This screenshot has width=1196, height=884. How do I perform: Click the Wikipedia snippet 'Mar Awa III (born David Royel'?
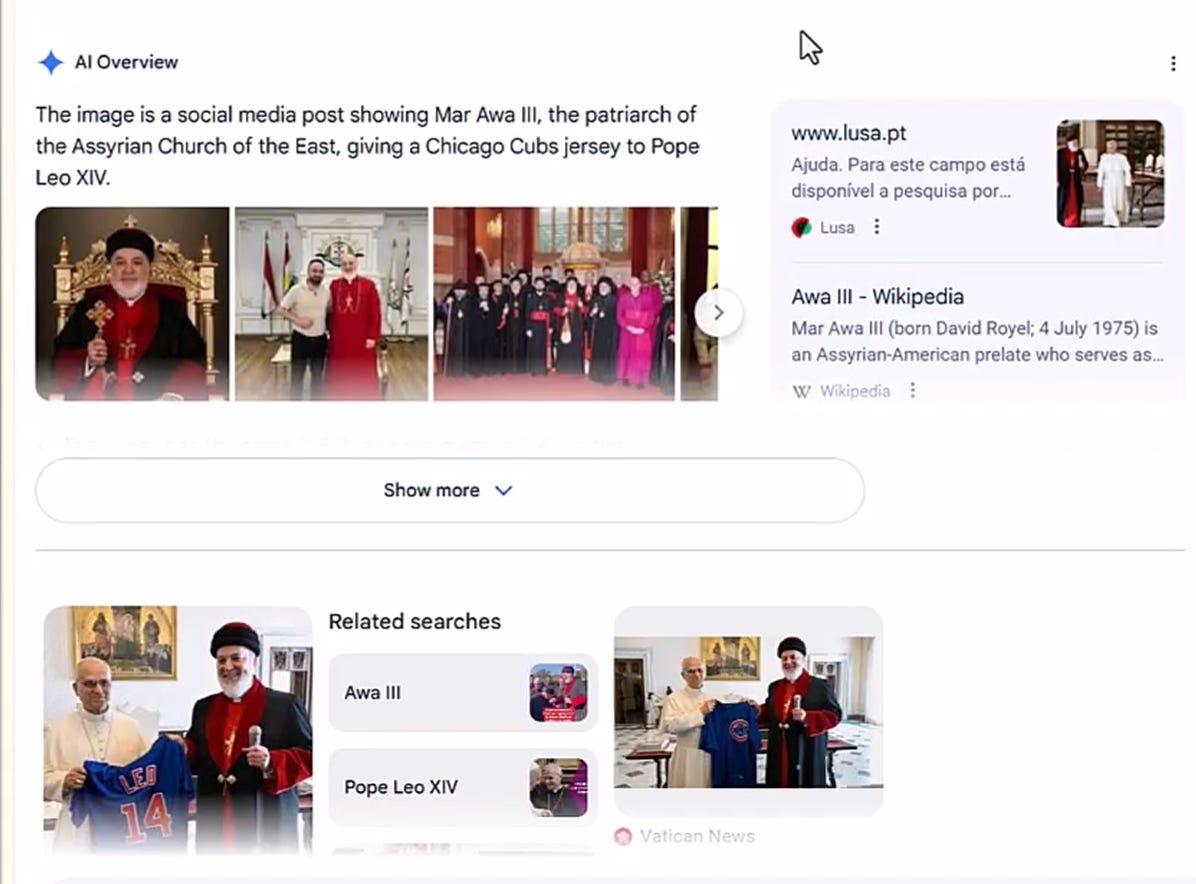977,342
